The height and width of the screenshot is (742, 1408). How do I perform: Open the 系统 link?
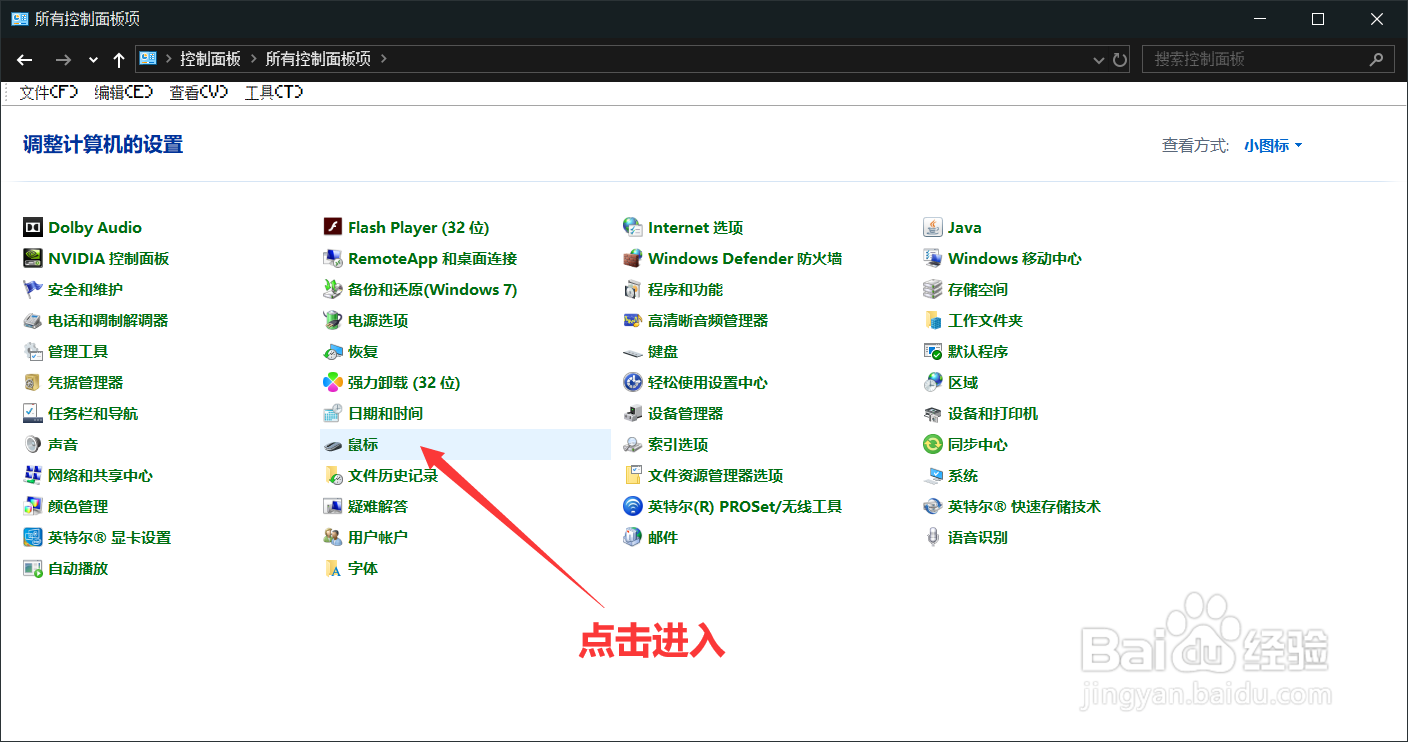coord(963,475)
